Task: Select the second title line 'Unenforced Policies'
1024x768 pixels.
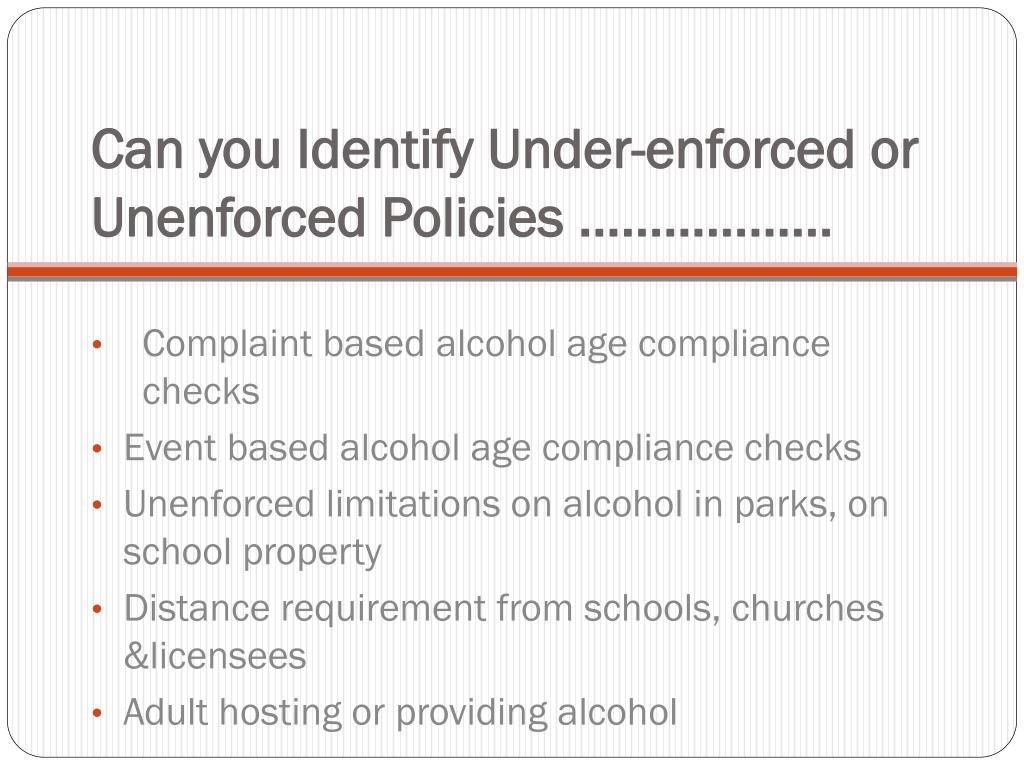Action: click(327, 217)
